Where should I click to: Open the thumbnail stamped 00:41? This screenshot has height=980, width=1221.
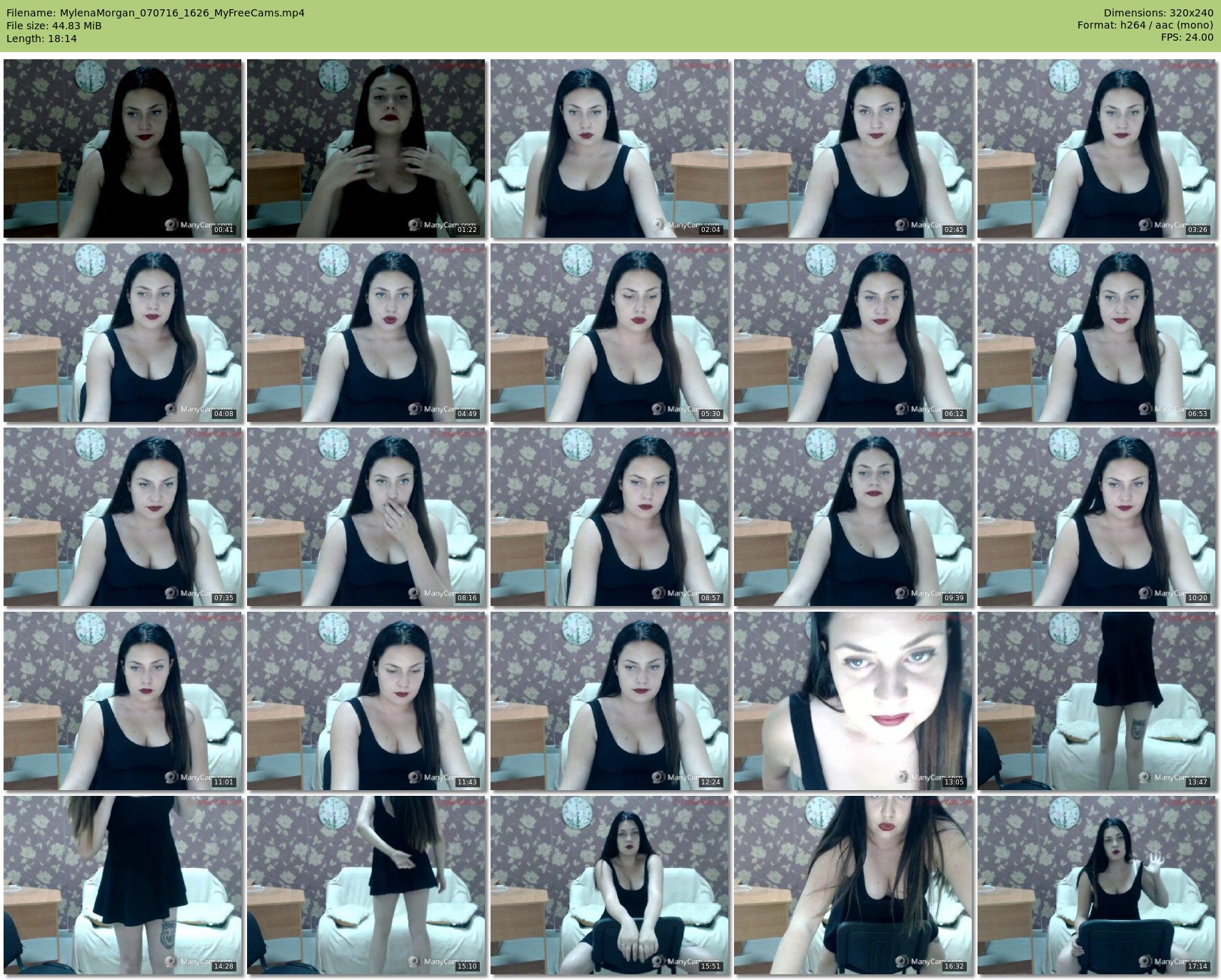[x=122, y=148]
